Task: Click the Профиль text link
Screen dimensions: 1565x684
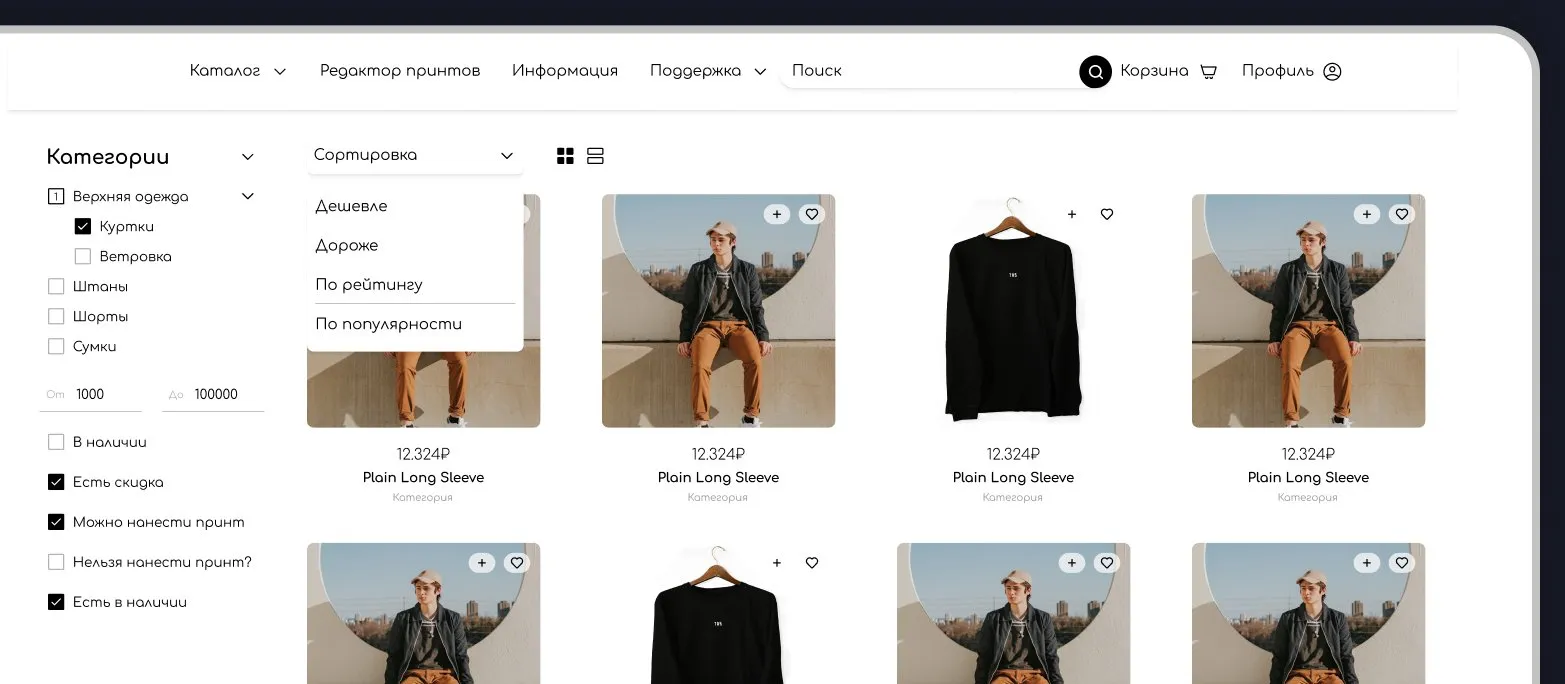Action: 1278,71
